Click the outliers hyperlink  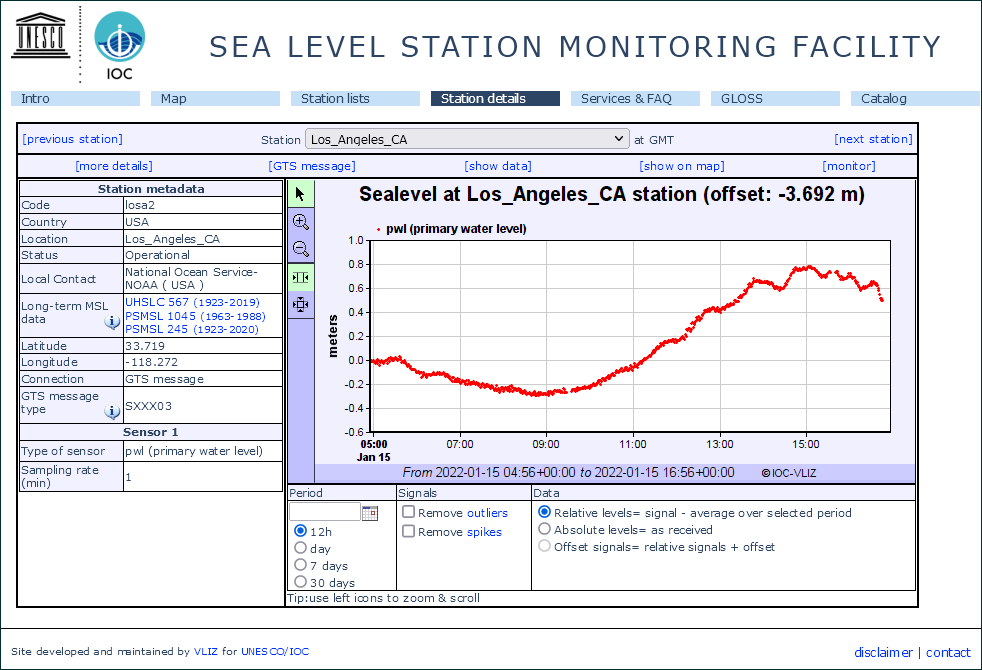point(487,513)
